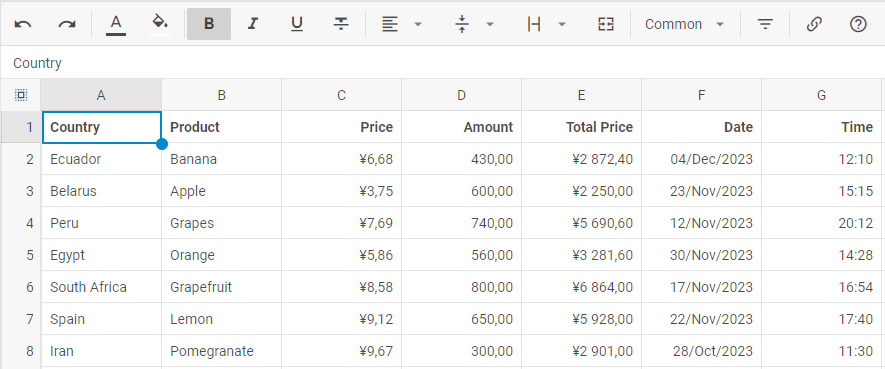Click the Time header cell
Image resolution: width=885 pixels, height=369 pixels.
(x=821, y=127)
